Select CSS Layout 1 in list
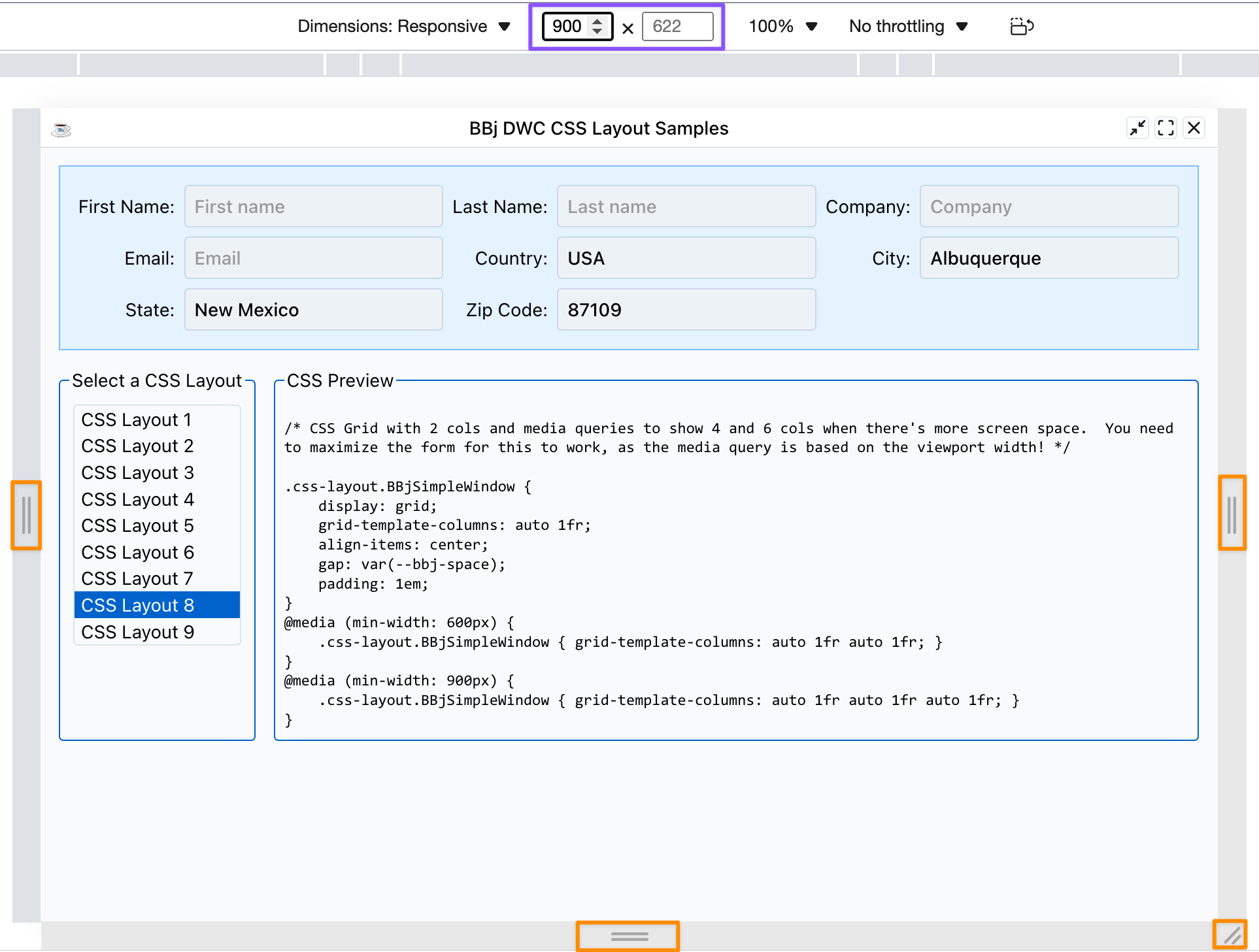 (137, 419)
